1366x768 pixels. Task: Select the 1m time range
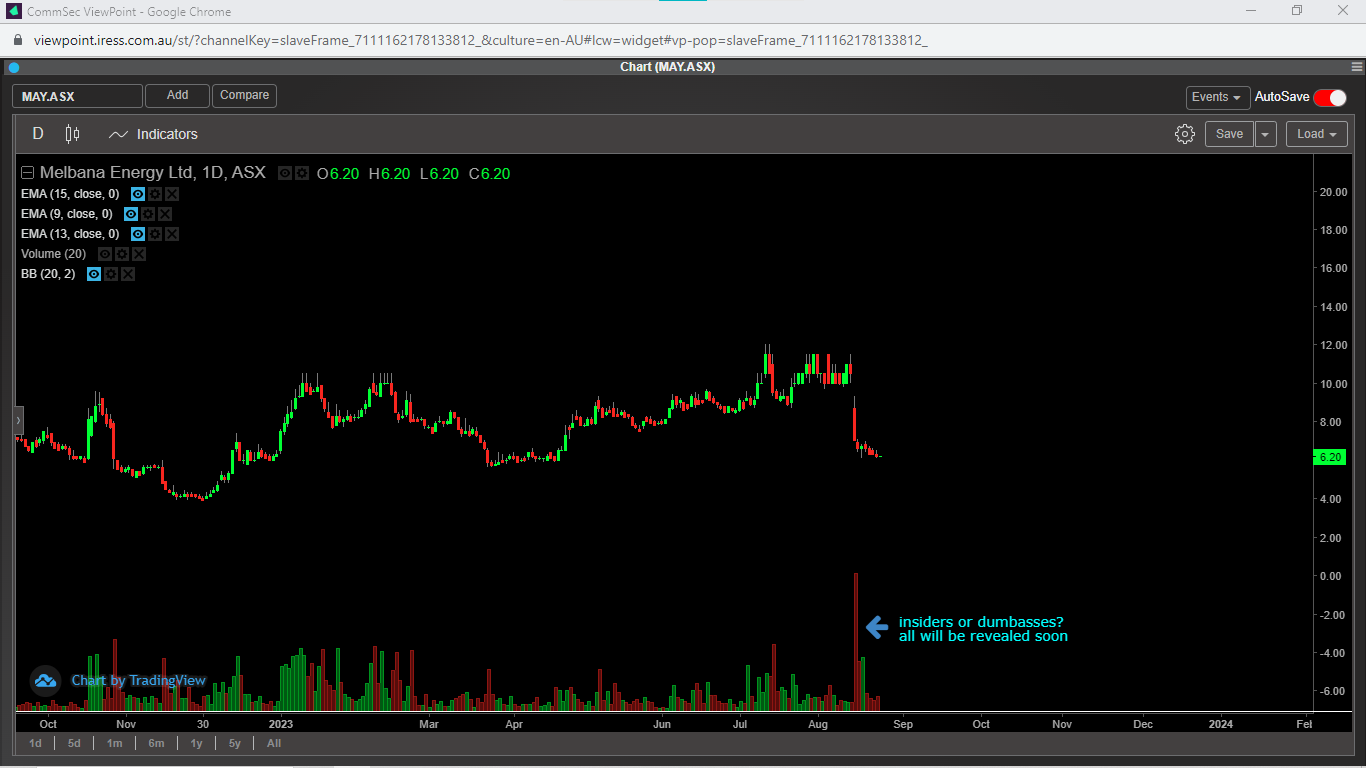point(114,743)
